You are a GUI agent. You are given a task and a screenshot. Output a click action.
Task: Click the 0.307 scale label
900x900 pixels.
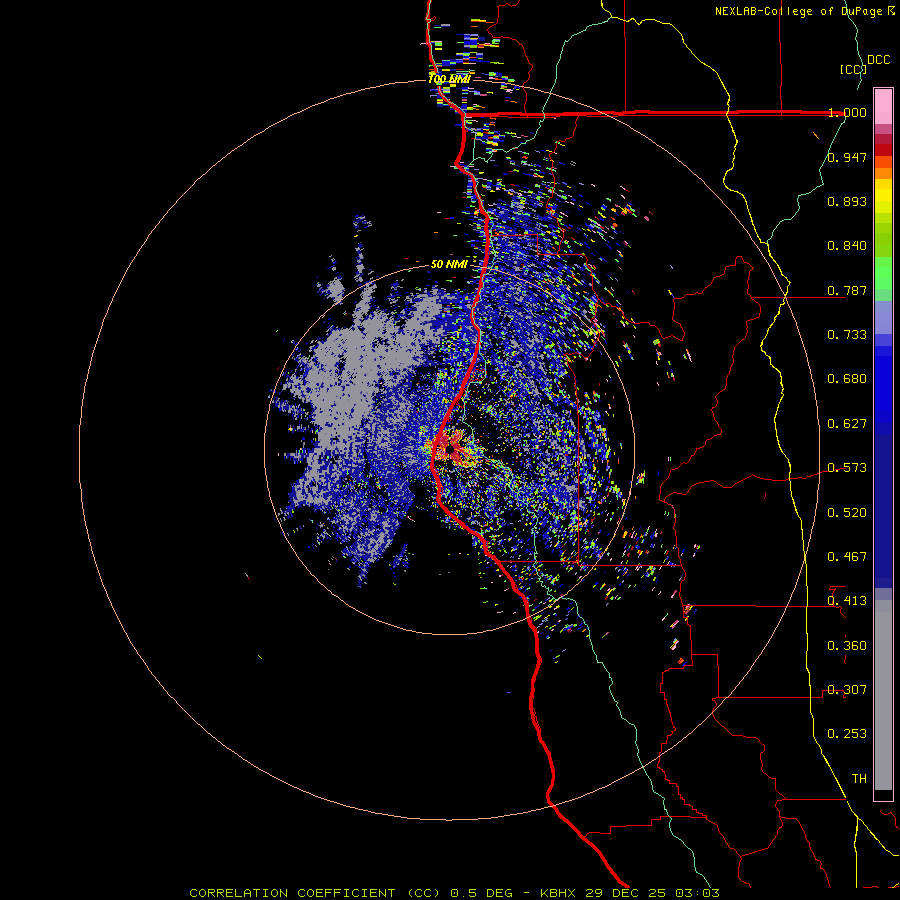point(847,689)
